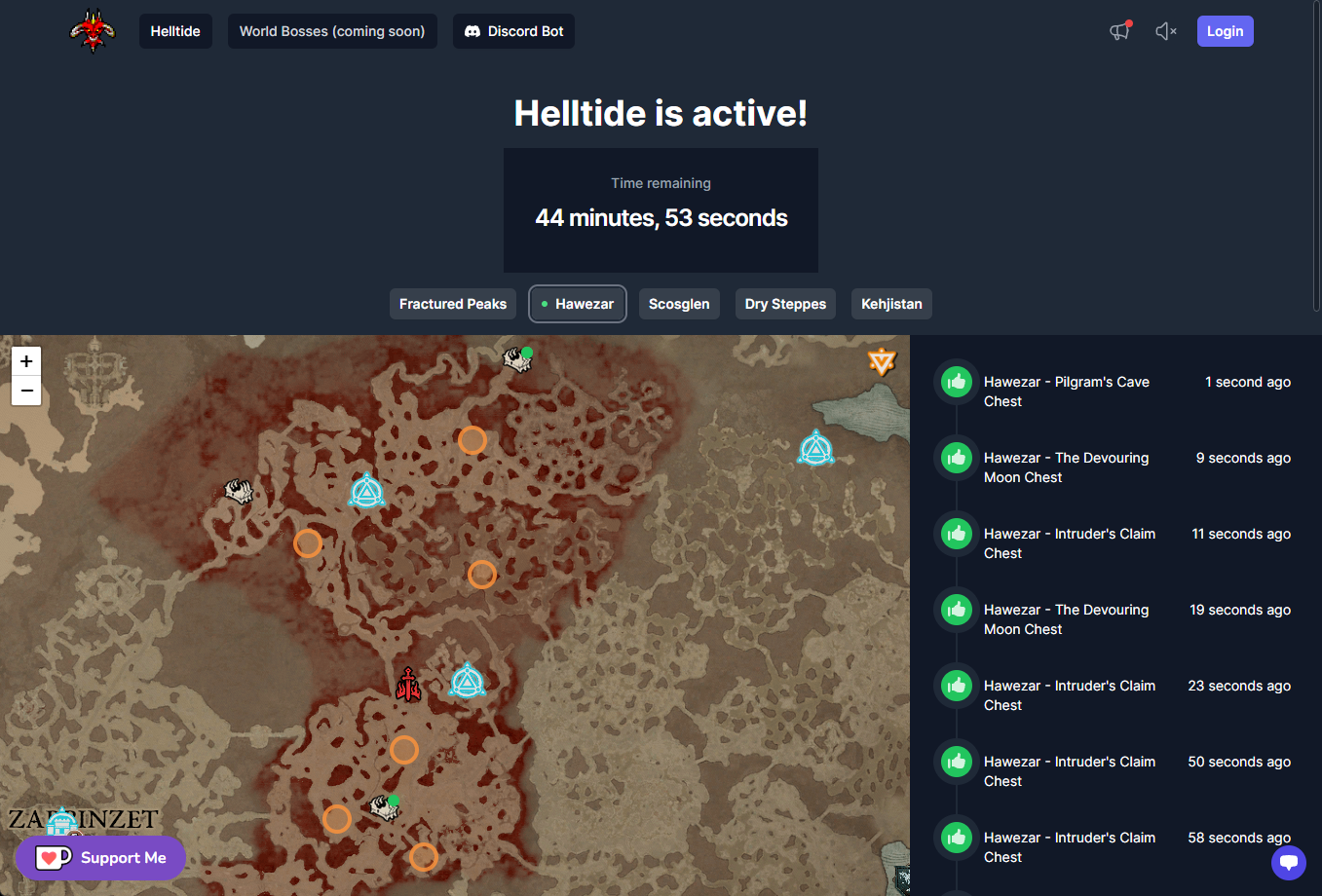
Task: Click the orange inverted-triangle map marker
Action: click(882, 361)
